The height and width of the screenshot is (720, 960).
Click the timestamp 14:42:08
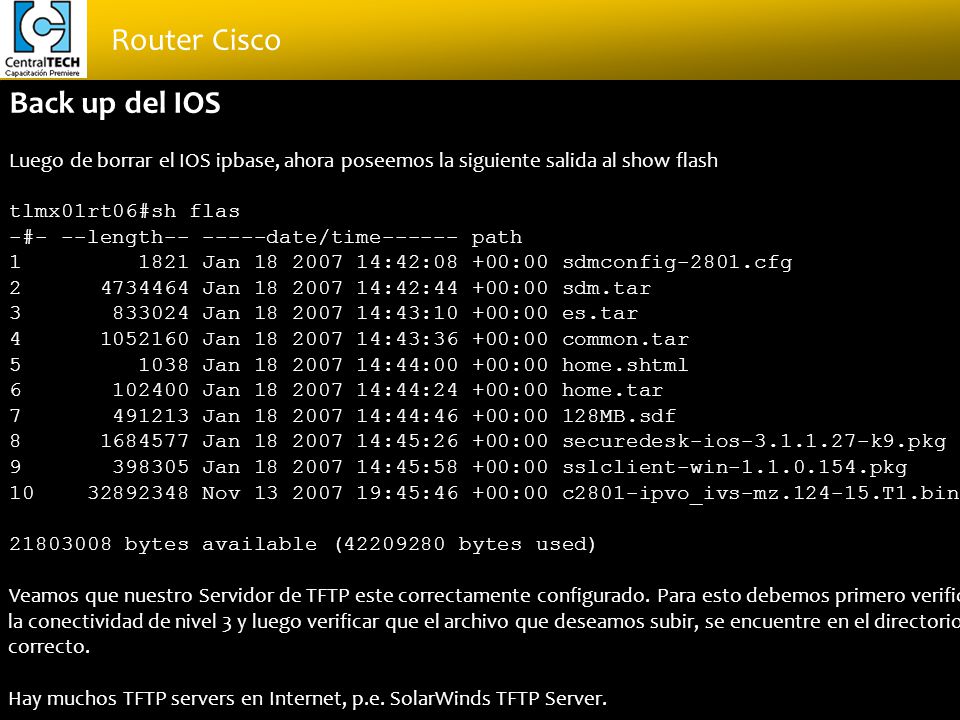click(407, 262)
